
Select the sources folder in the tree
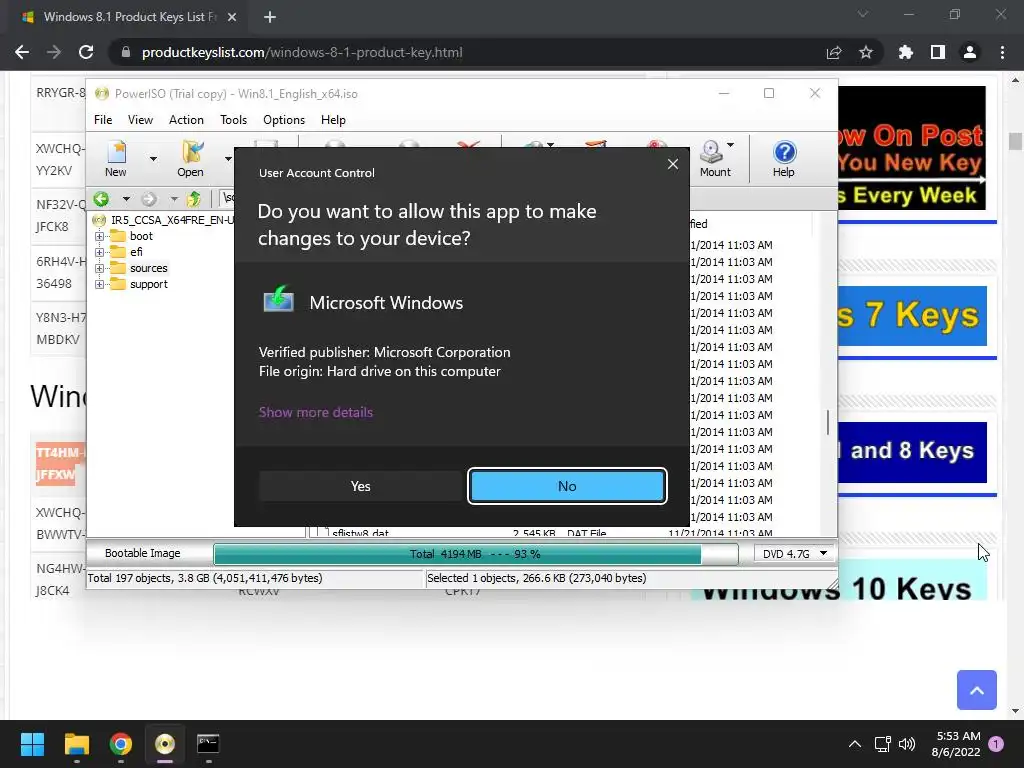(x=148, y=268)
